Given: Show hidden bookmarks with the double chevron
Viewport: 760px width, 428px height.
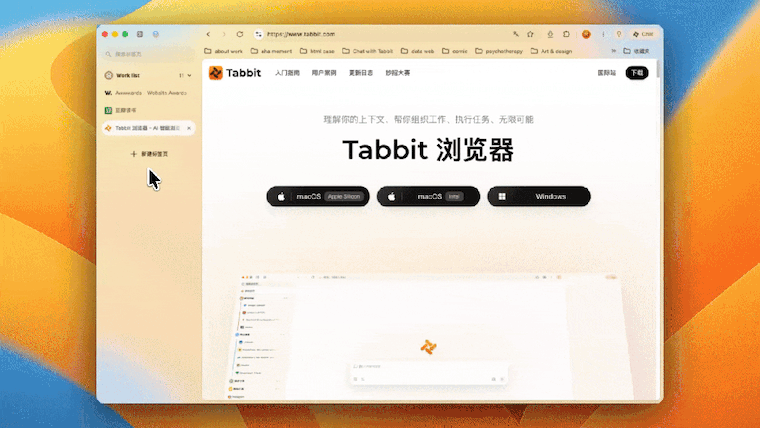Looking at the screenshot, I should tap(614, 51).
